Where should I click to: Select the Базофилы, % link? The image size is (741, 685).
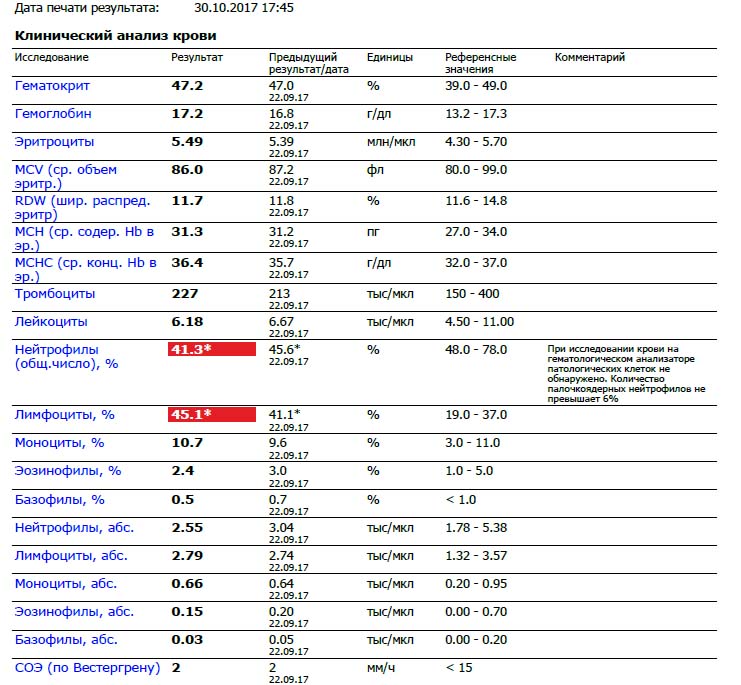click(x=60, y=500)
